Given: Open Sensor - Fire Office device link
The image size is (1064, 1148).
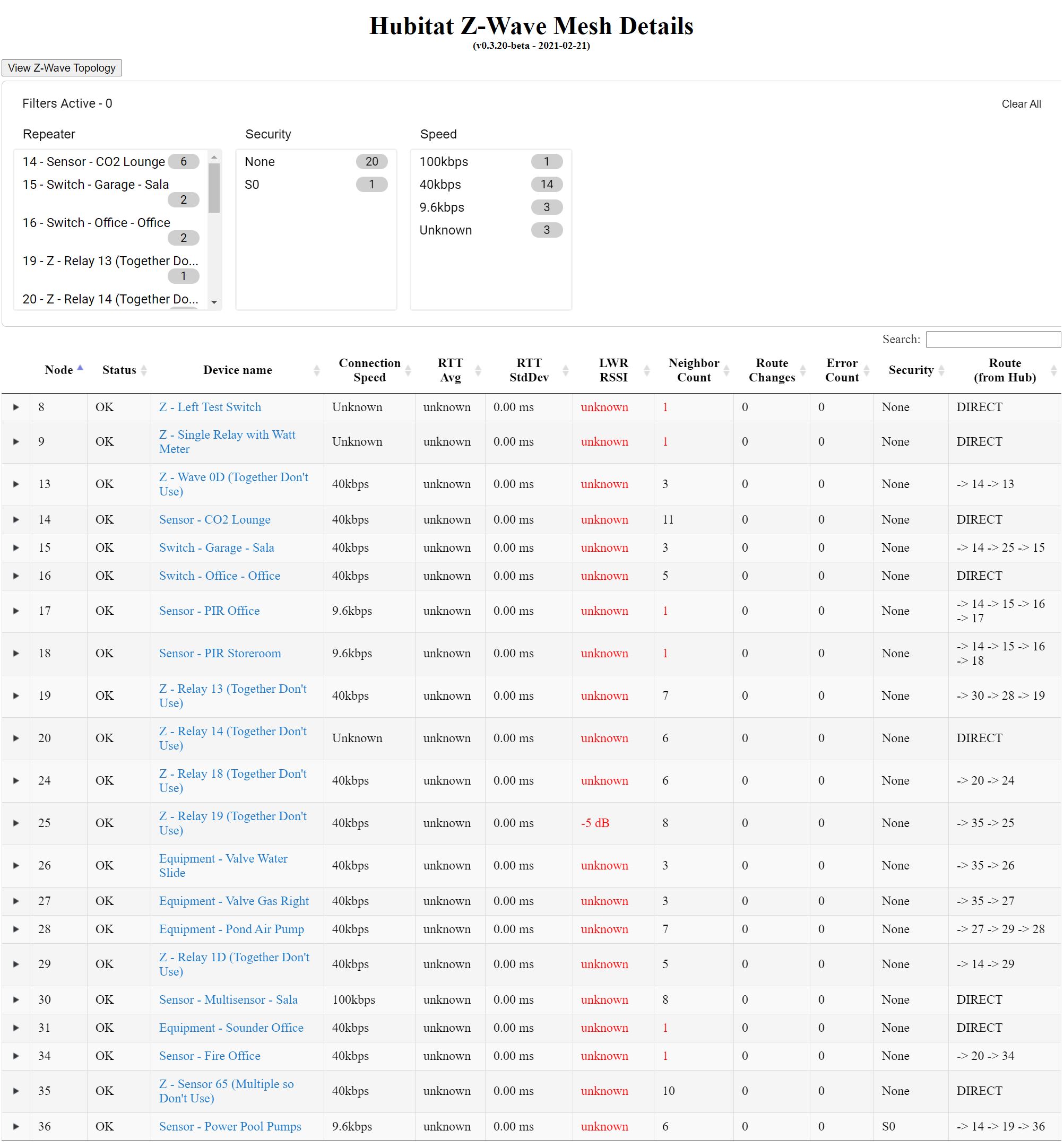Looking at the screenshot, I should [x=210, y=1057].
